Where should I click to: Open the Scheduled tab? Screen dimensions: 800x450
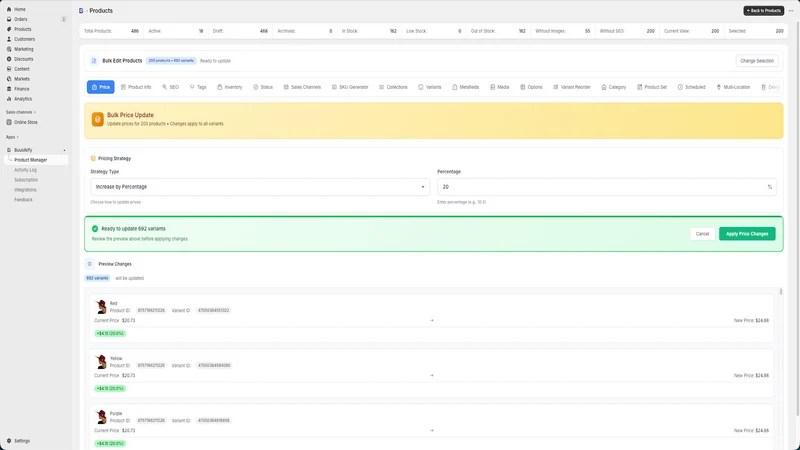(691, 87)
